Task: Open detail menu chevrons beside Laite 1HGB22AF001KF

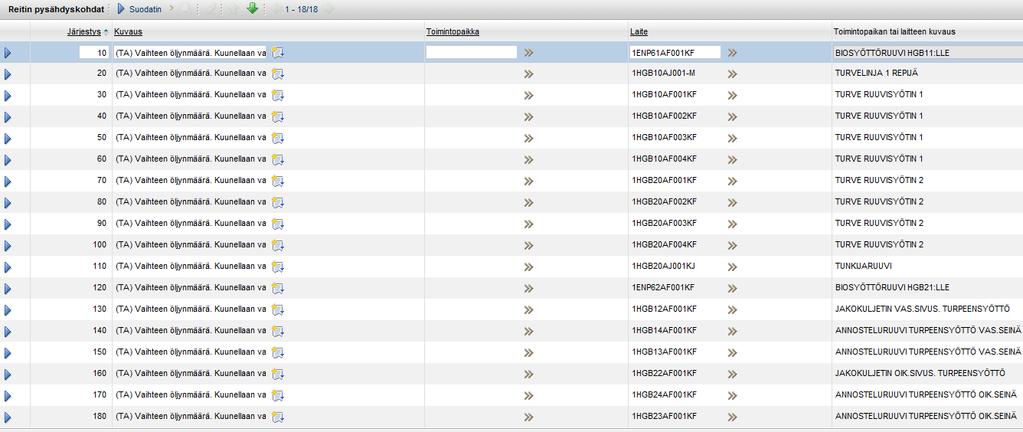Action: pyautogui.click(x=732, y=375)
